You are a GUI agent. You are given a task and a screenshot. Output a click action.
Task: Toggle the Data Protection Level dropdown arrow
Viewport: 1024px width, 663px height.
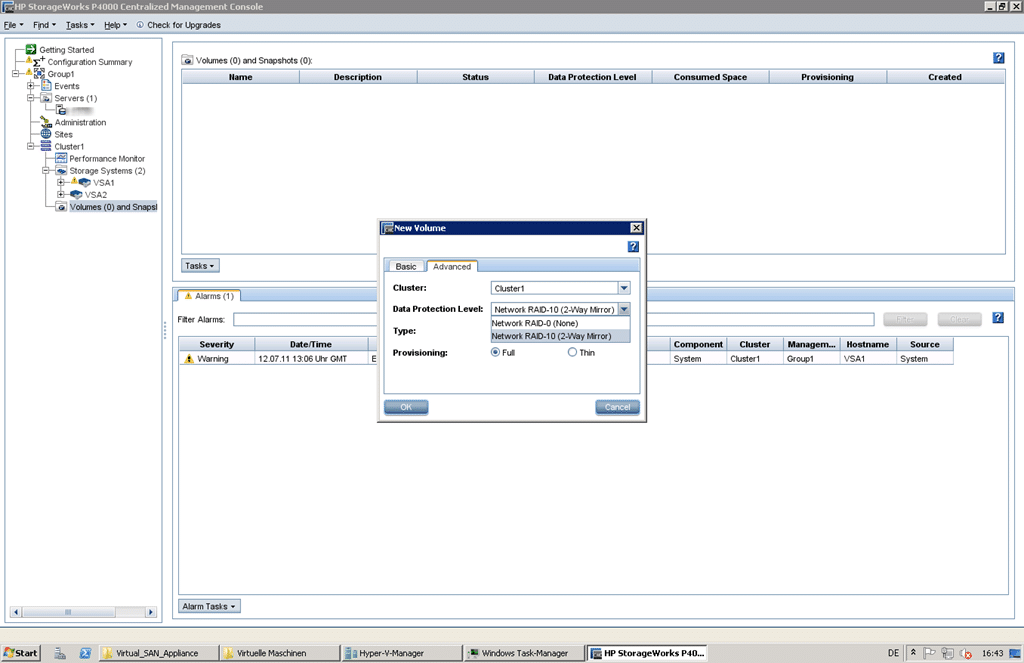(x=624, y=310)
